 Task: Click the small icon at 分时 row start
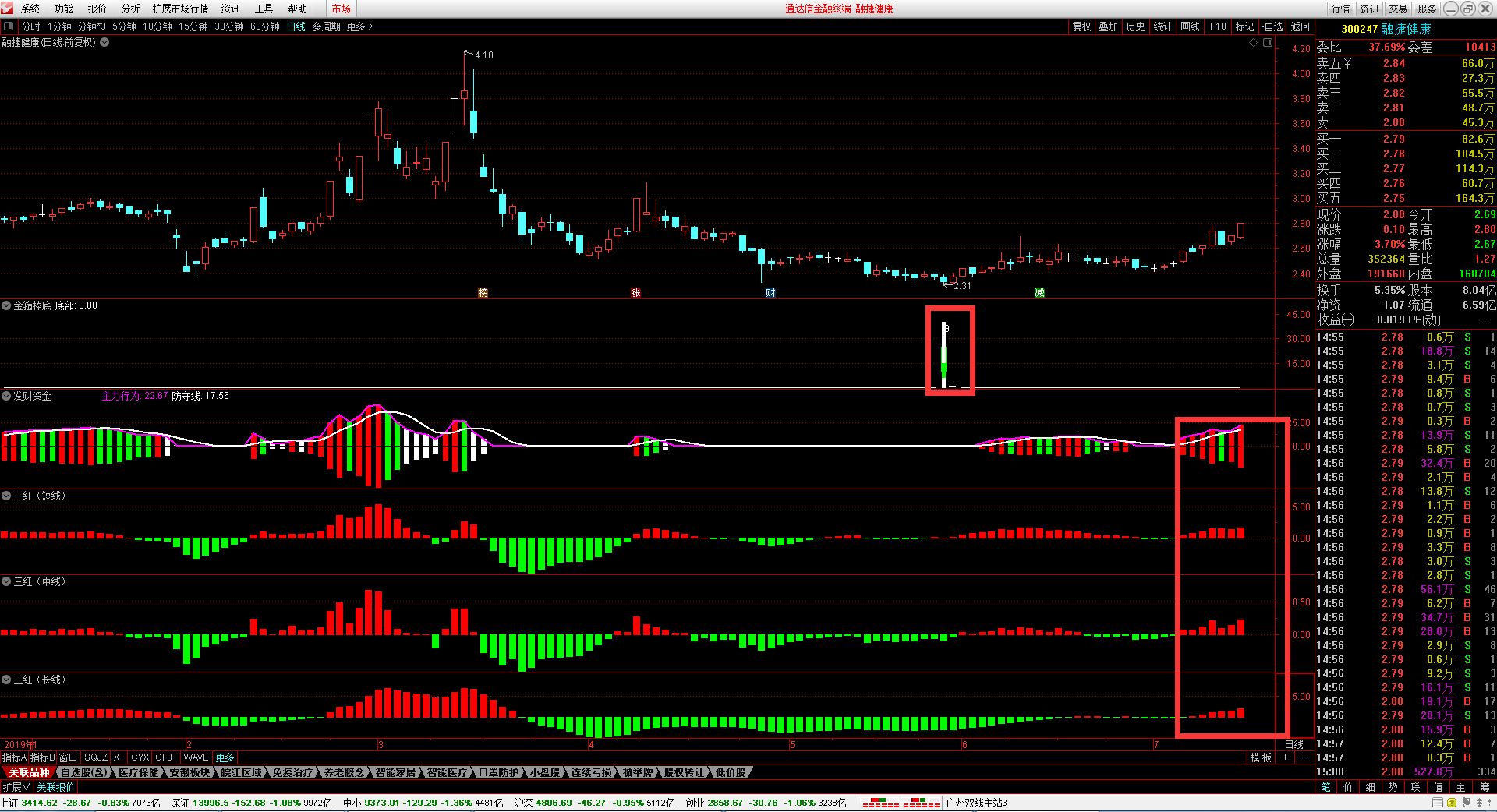pyautogui.click(x=9, y=26)
